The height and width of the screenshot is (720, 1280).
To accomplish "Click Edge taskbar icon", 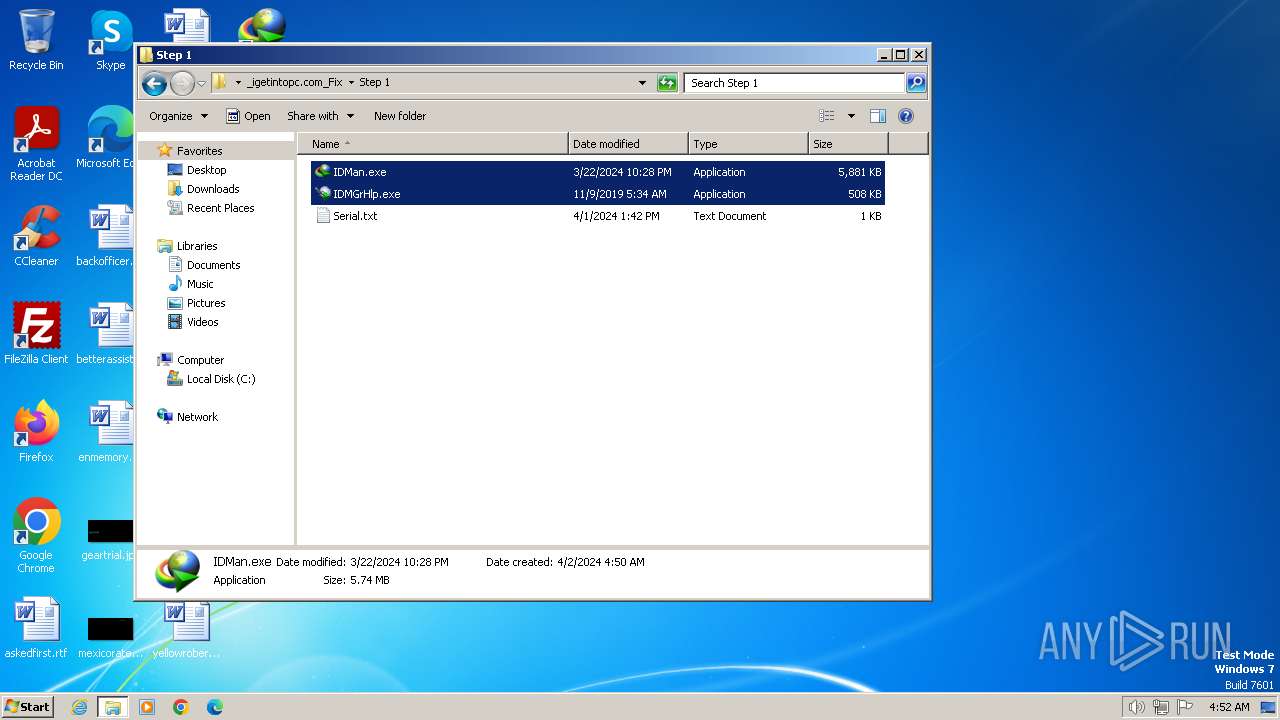I will pyautogui.click(x=215, y=707).
